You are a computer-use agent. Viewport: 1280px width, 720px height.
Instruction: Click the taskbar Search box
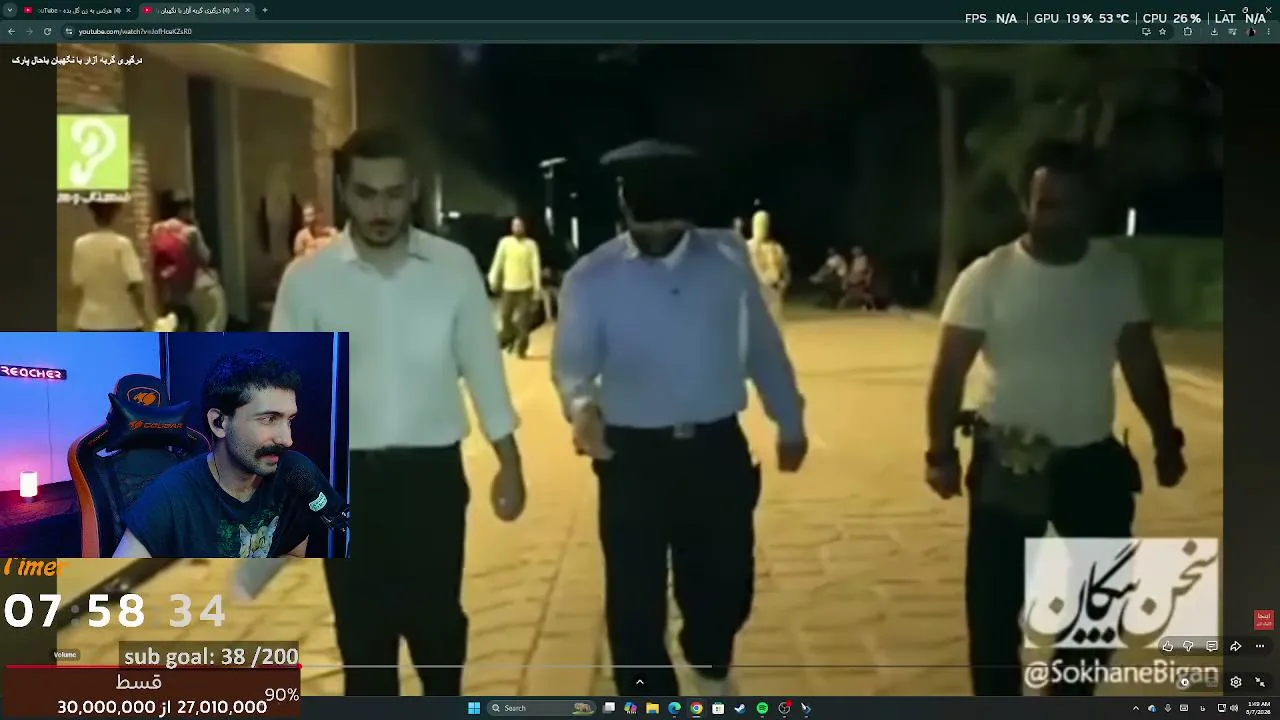pos(541,708)
